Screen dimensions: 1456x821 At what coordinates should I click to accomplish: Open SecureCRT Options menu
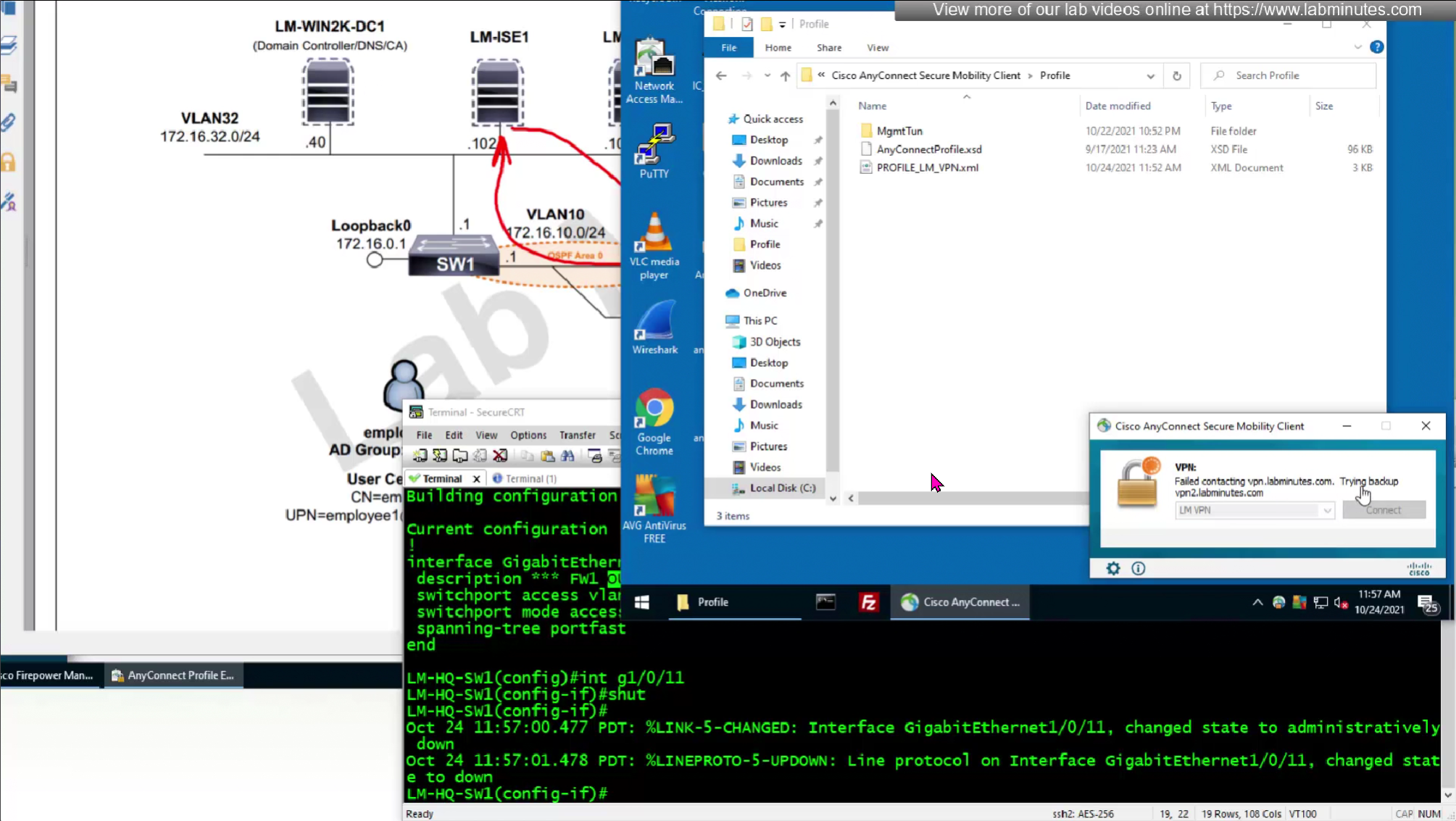(528, 435)
